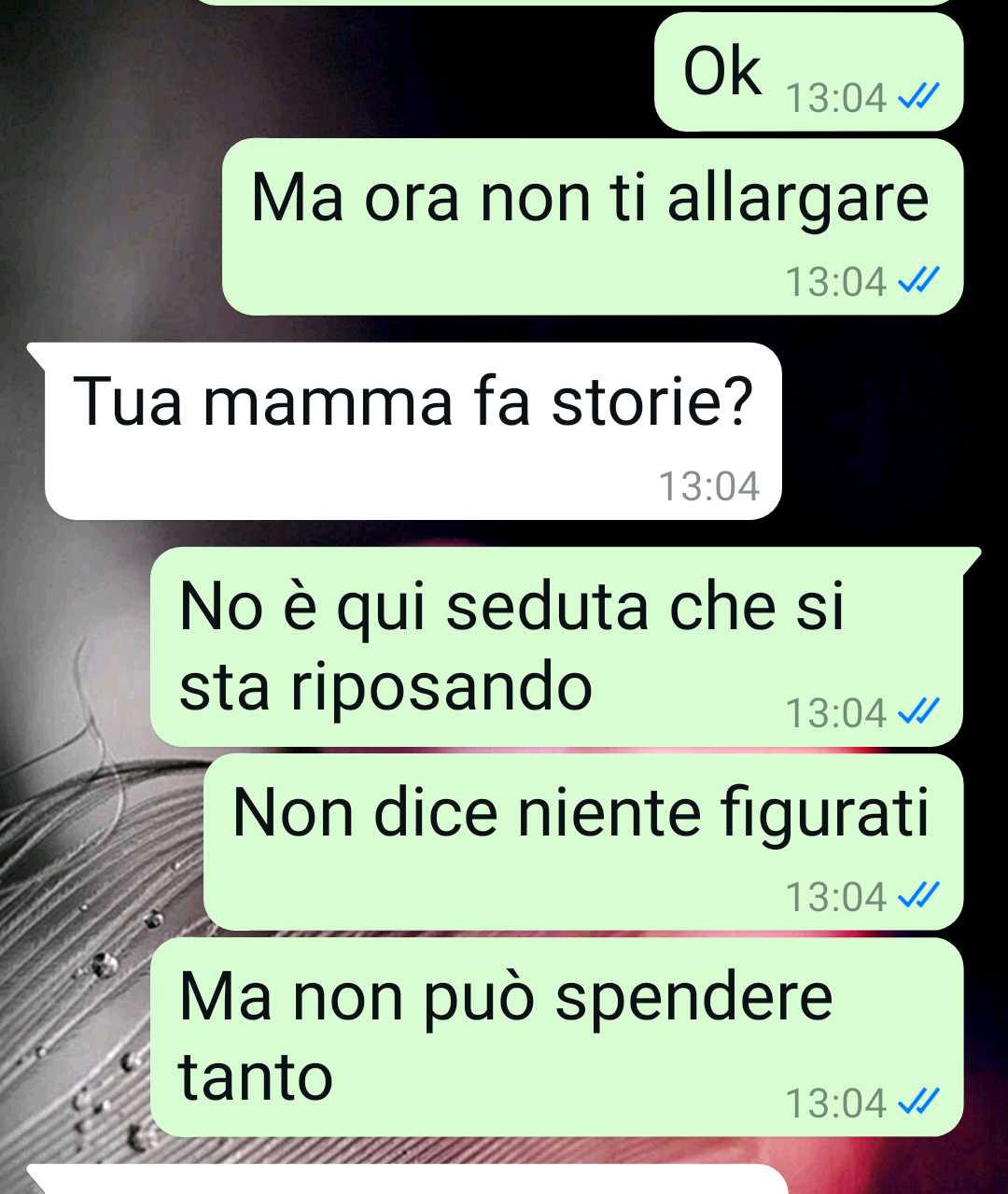Tap the 13:04 time on "Tua mamma fa storie?"
This screenshot has height=1194, width=1008.
coord(709,485)
